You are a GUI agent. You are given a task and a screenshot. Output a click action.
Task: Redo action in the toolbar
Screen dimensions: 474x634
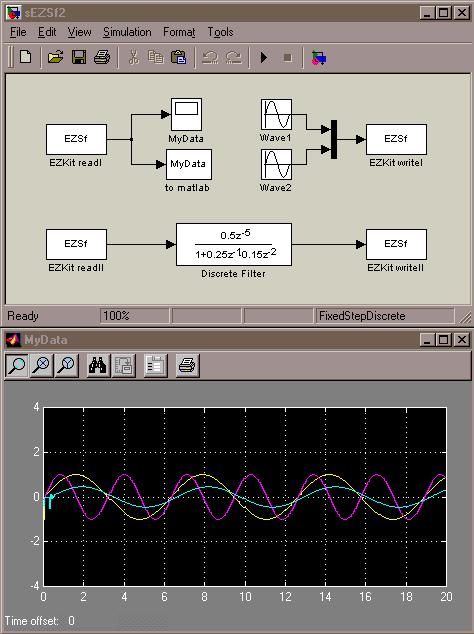234,57
